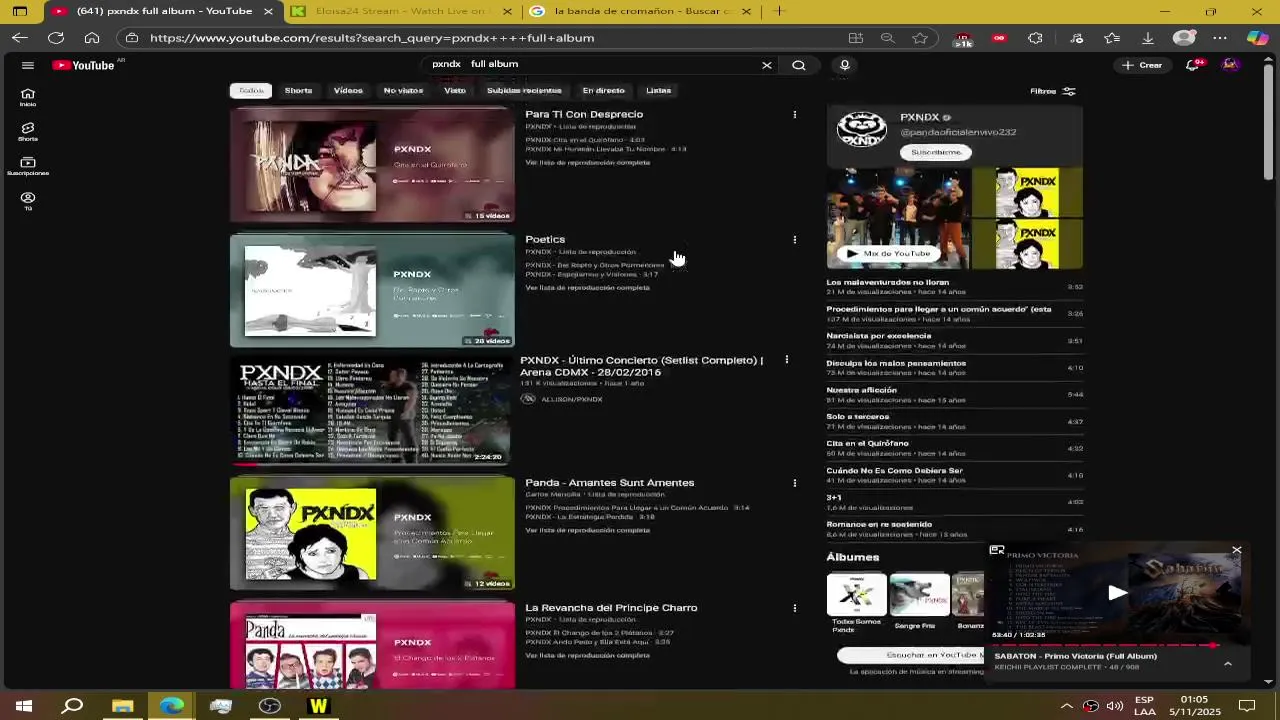Switch to the Eloisa24 Stream browser tab
Image resolution: width=1280 pixels, height=720 pixels.
[x=400, y=11]
